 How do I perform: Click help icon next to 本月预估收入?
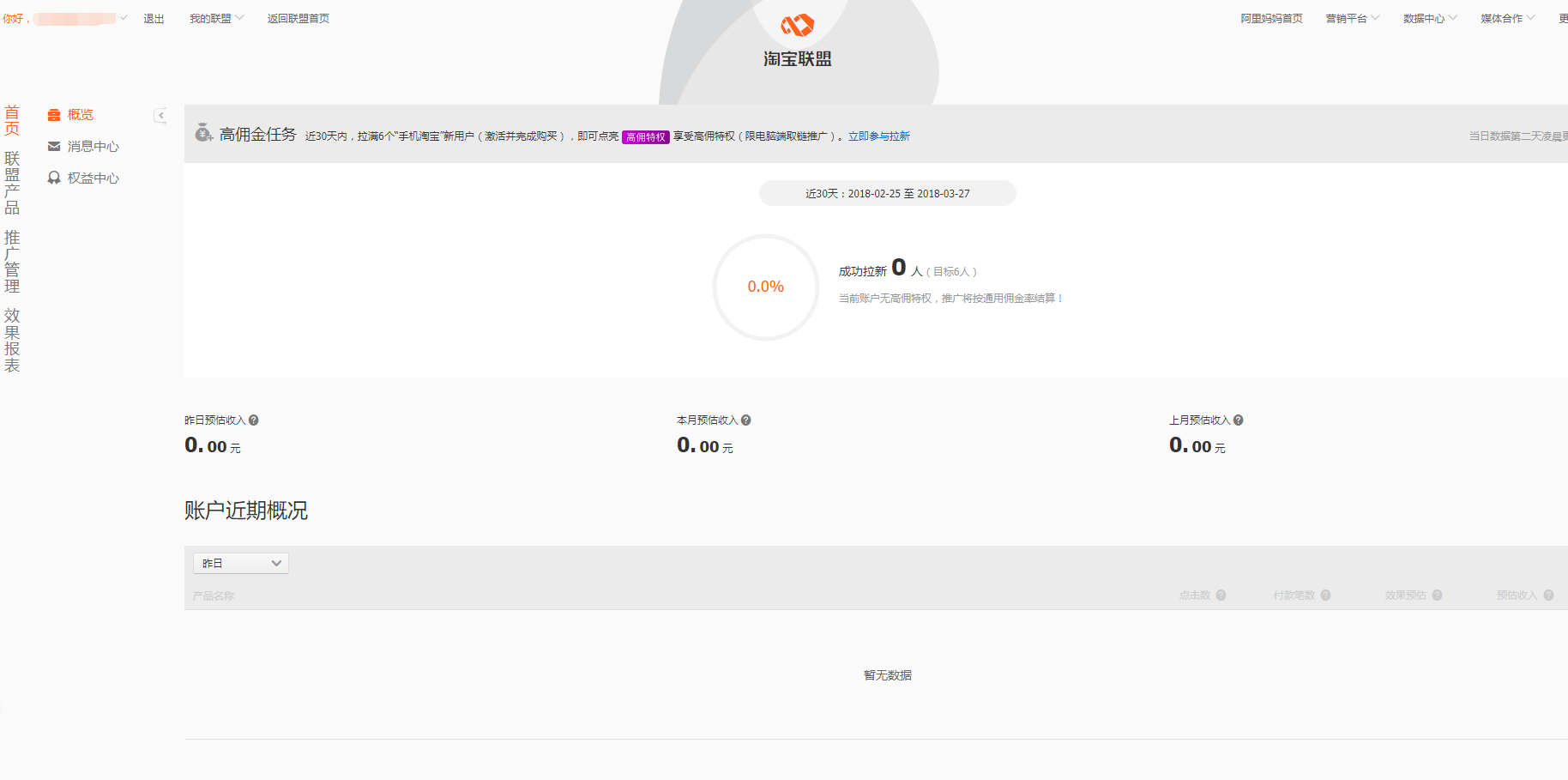tap(746, 420)
